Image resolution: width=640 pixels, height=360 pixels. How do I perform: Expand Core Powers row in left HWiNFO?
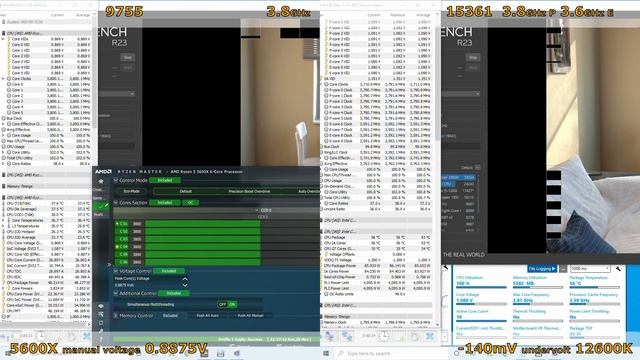coord(3,288)
